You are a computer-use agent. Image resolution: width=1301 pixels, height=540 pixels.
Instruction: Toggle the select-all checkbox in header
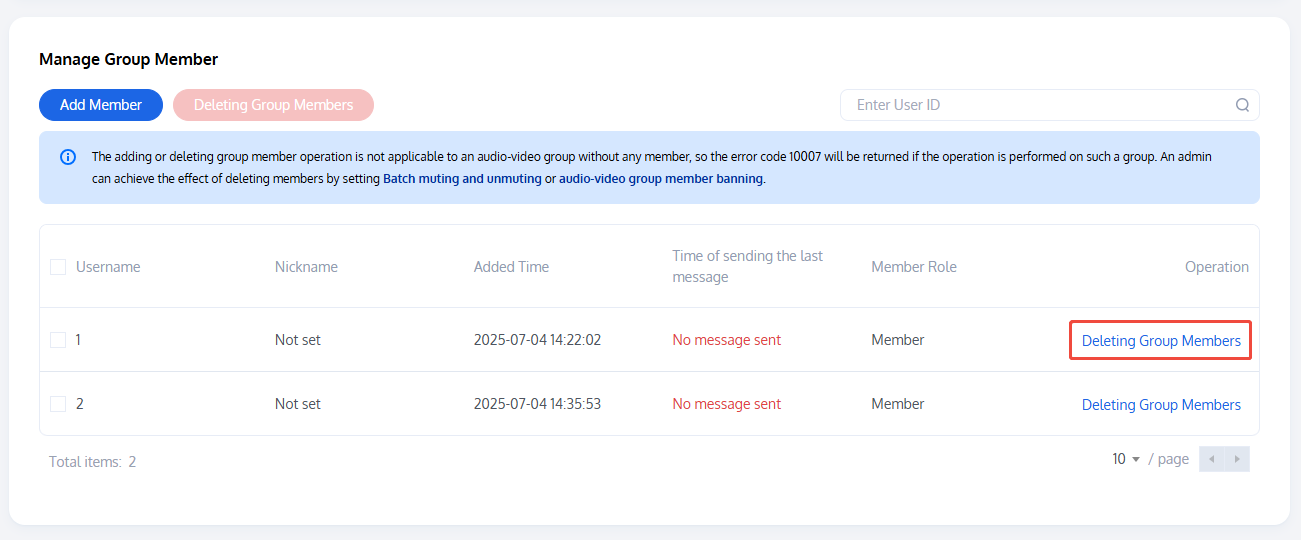click(x=58, y=267)
